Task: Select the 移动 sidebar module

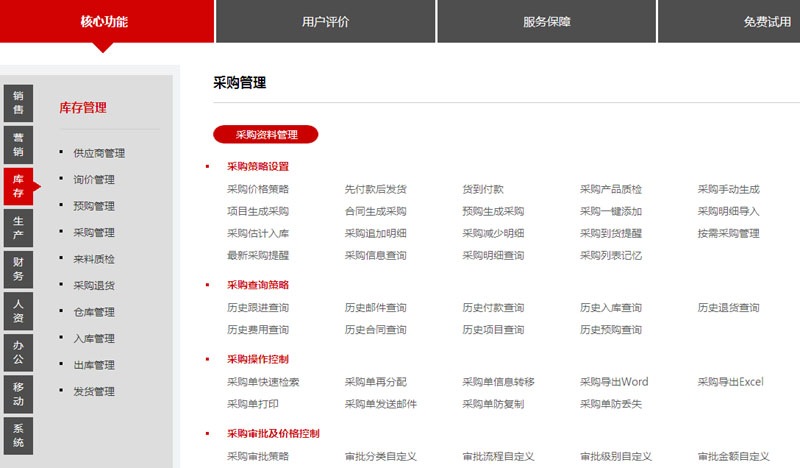Action: 18,393
